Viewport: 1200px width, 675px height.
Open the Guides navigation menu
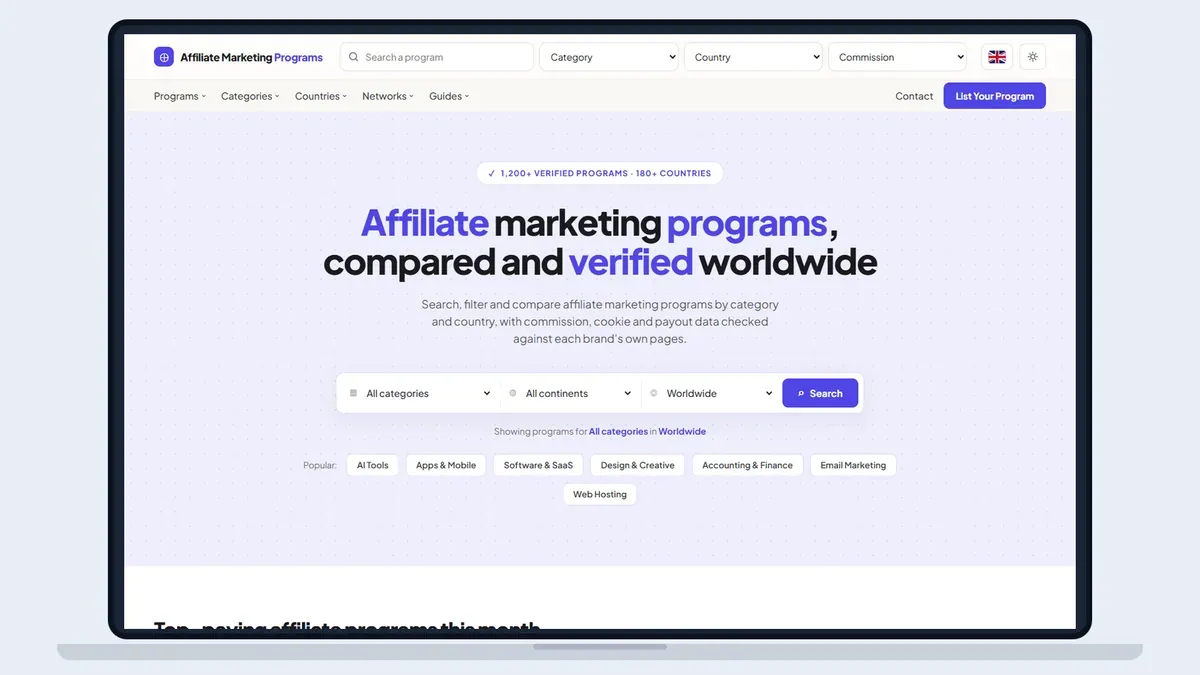(x=449, y=96)
